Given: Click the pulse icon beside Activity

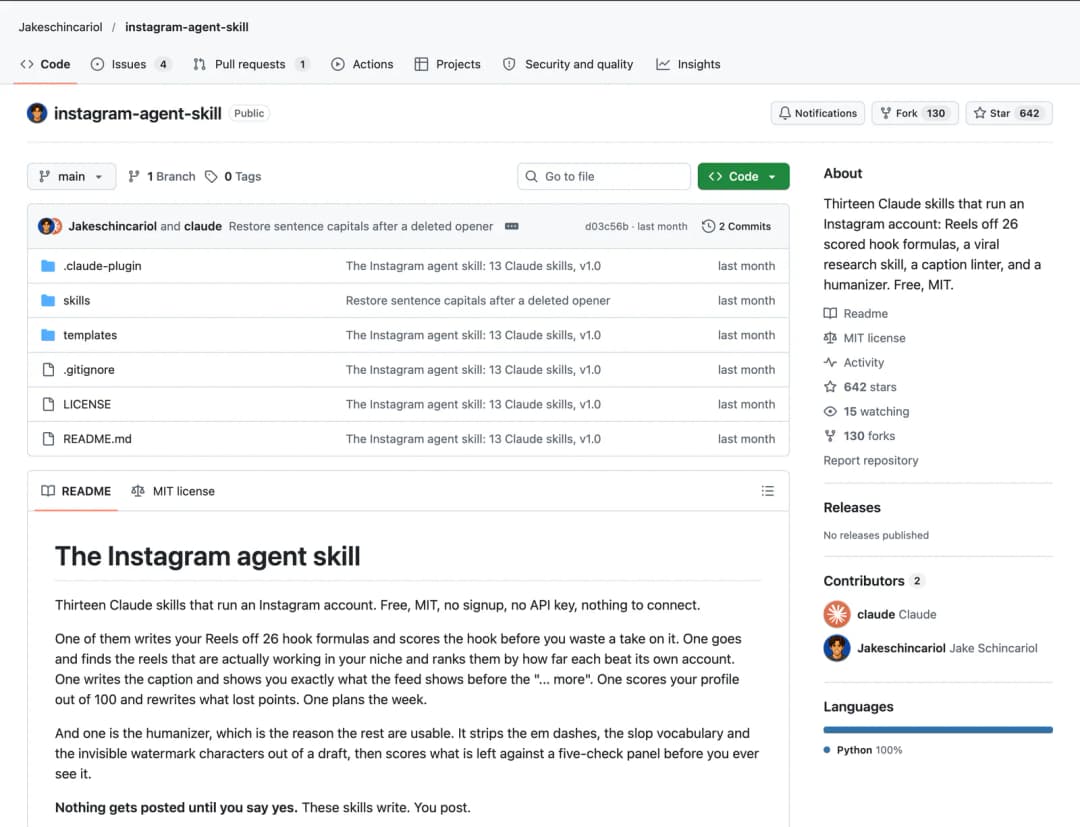Looking at the screenshot, I should 831,362.
